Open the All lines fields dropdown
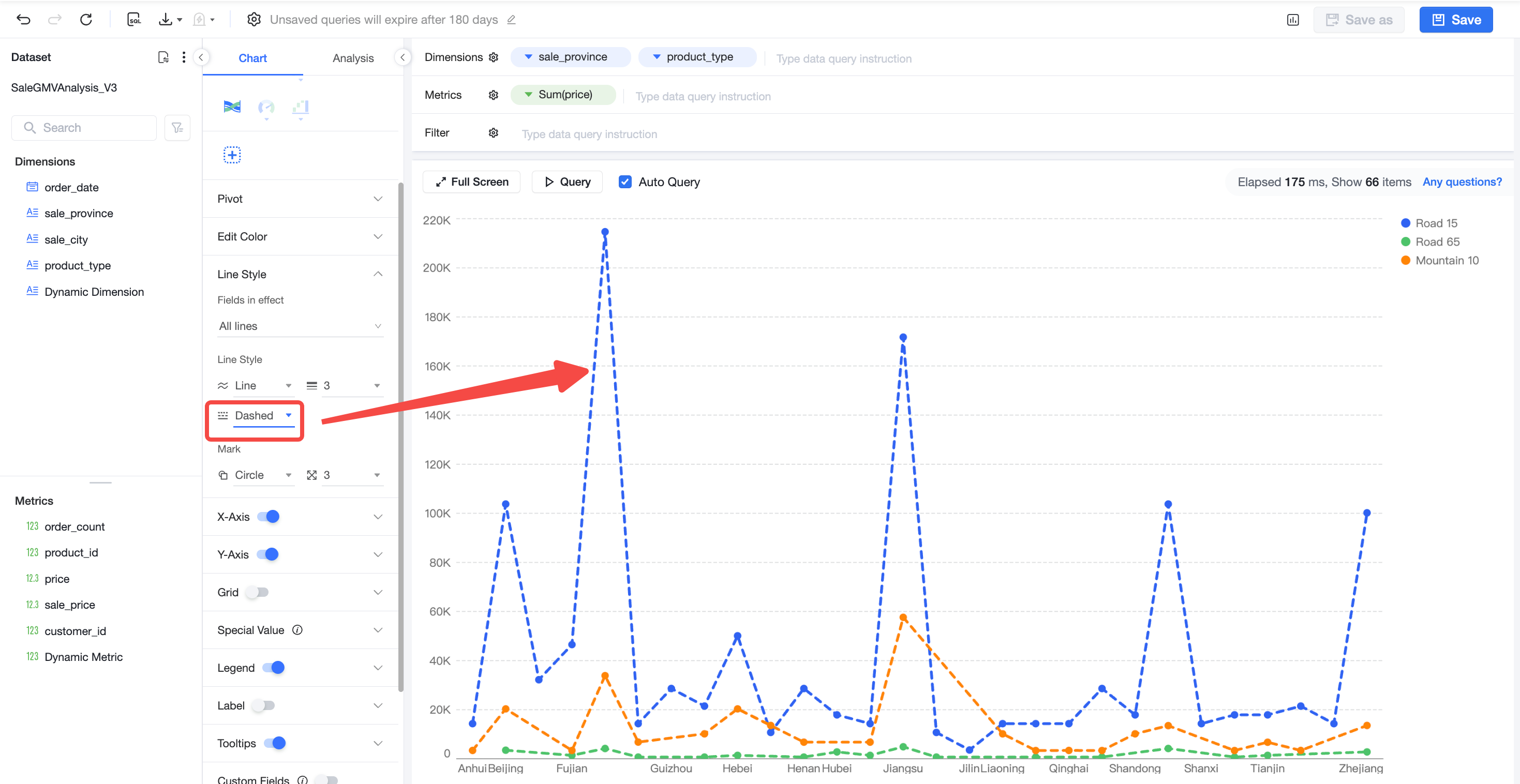The height and width of the screenshot is (784, 1520). click(x=300, y=326)
